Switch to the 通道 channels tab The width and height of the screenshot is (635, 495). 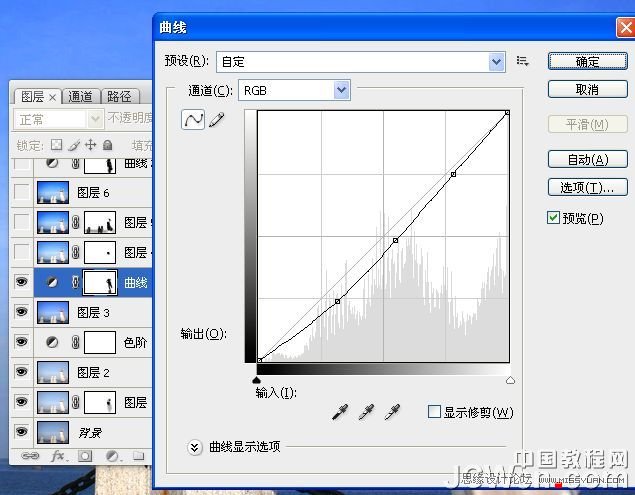pyautogui.click(x=81, y=97)
